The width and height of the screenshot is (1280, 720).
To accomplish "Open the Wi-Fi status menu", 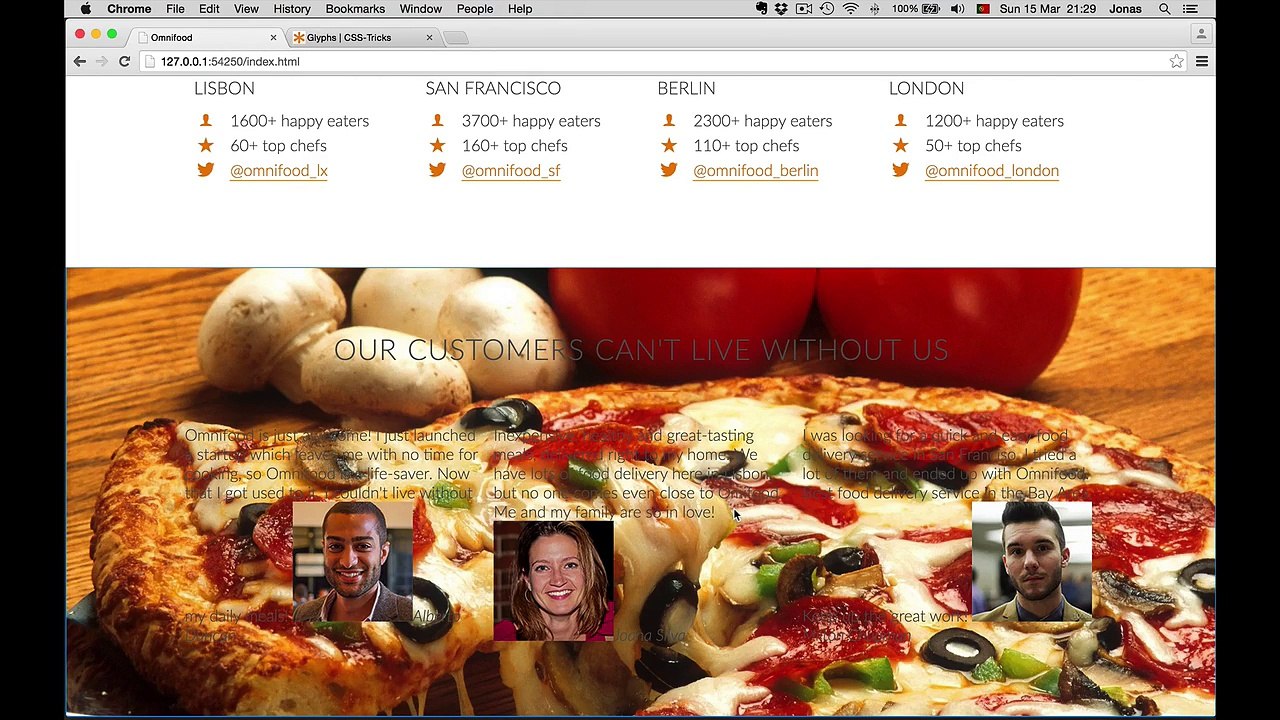I will click(850, 9).
